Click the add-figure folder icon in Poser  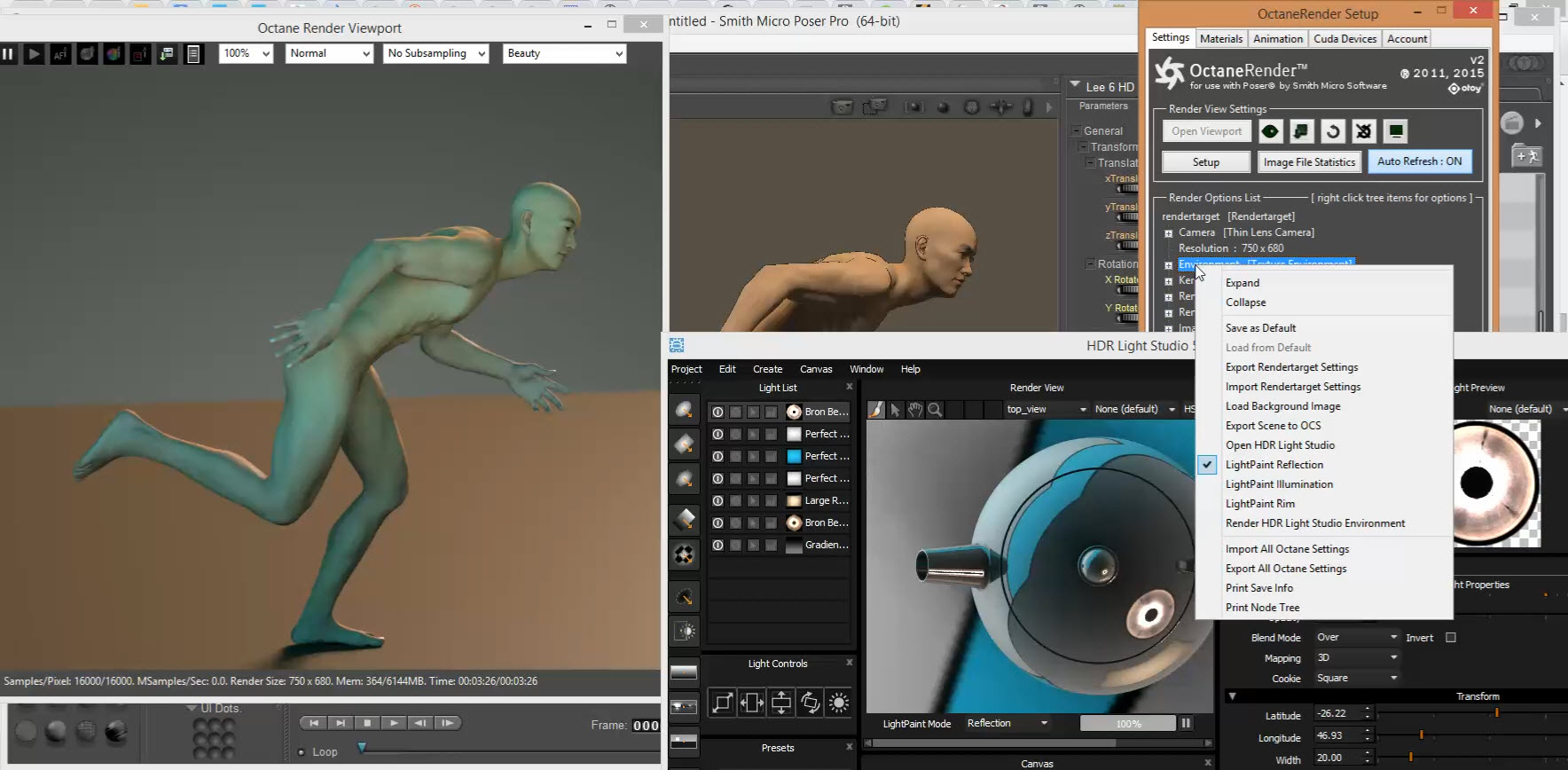pos(1527,156)
